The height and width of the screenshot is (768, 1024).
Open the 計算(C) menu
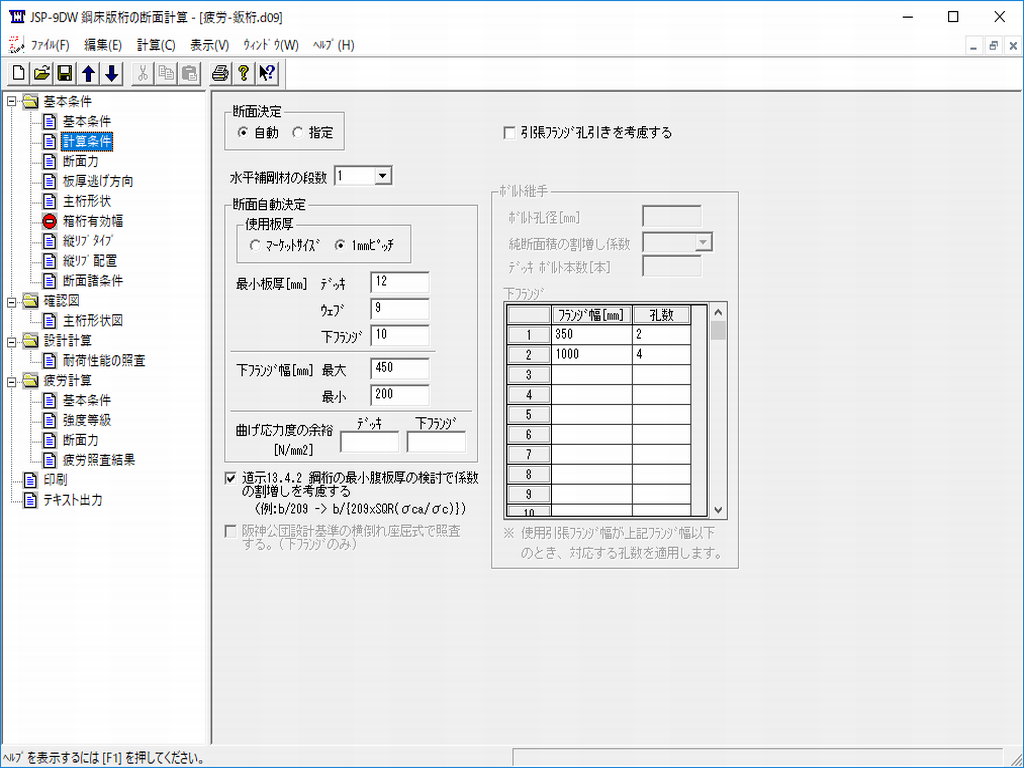[x=155, y=45]
